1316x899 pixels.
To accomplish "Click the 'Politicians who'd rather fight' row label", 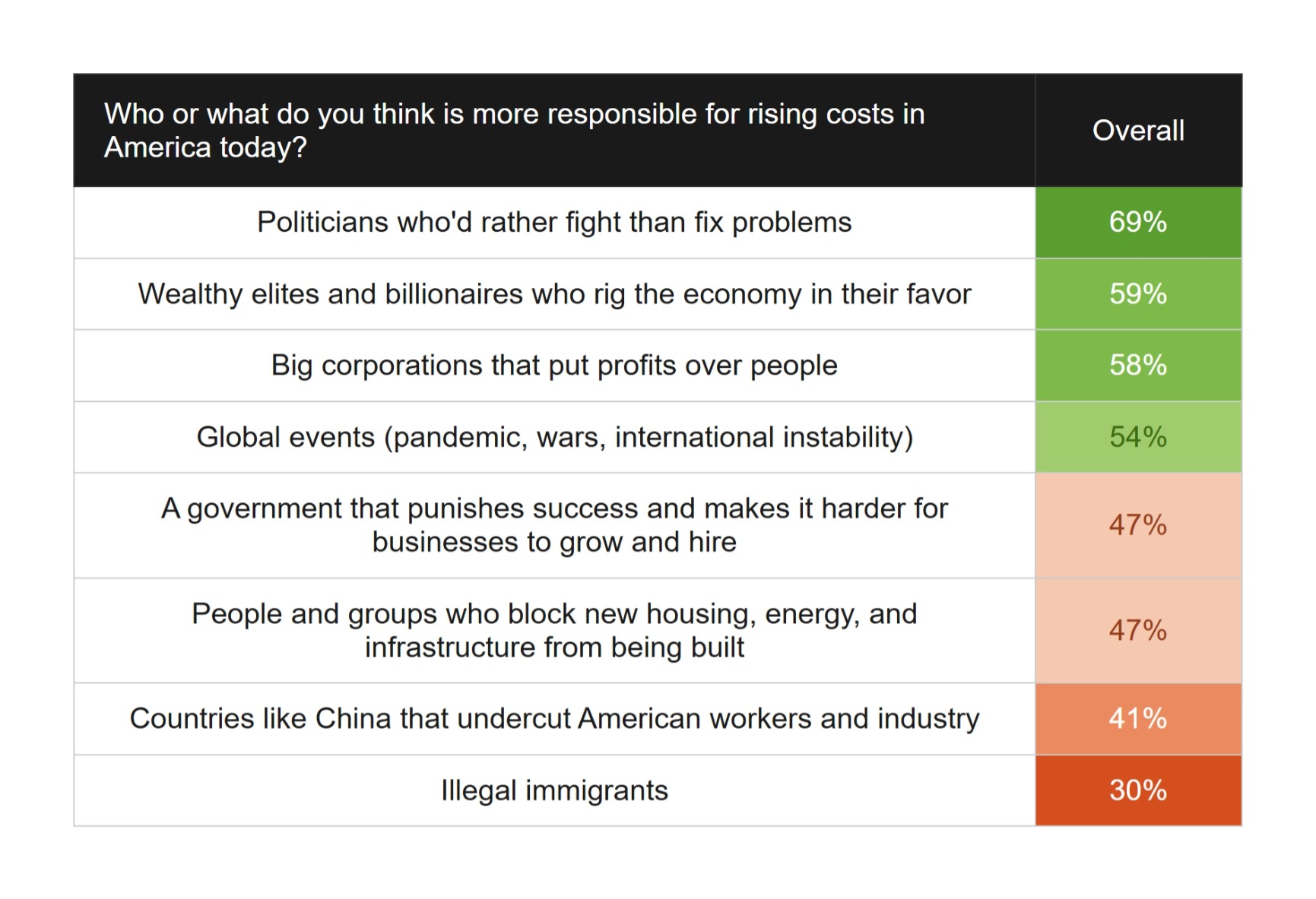I will [x=554, y=223].
